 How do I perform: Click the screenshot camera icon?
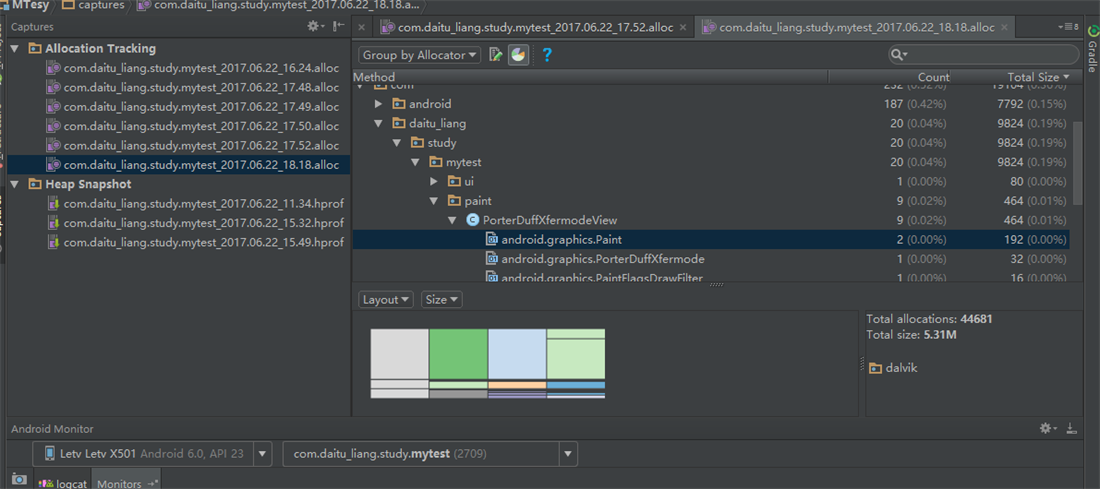(19, 480)
